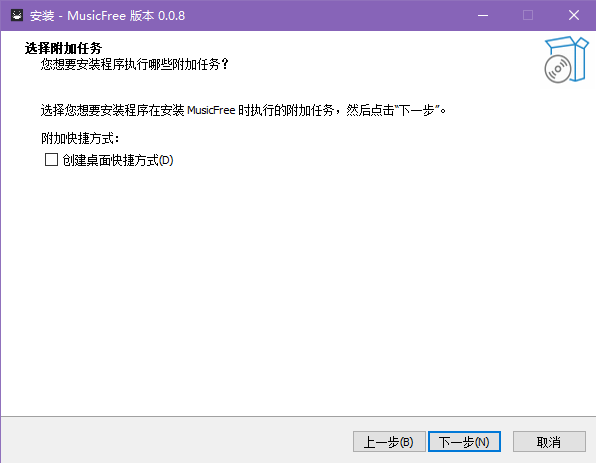Click the 您想要安装程序执行哪些附加任务? text

point(135,64)
